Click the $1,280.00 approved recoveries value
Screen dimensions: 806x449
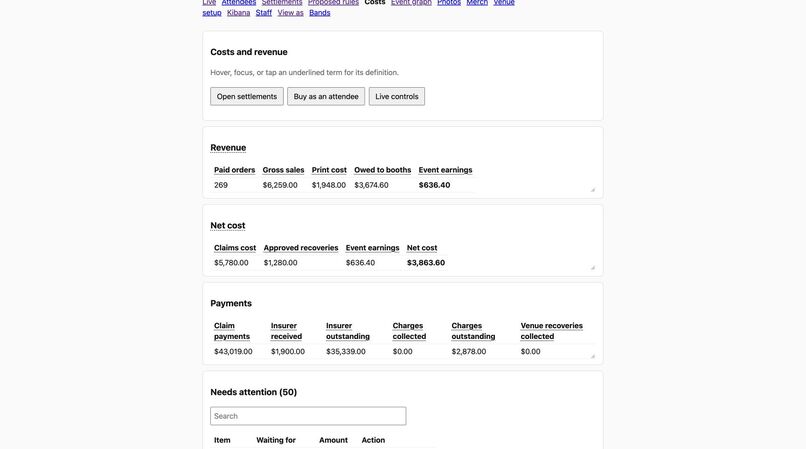pyautogui.click(x=281, y=263)
